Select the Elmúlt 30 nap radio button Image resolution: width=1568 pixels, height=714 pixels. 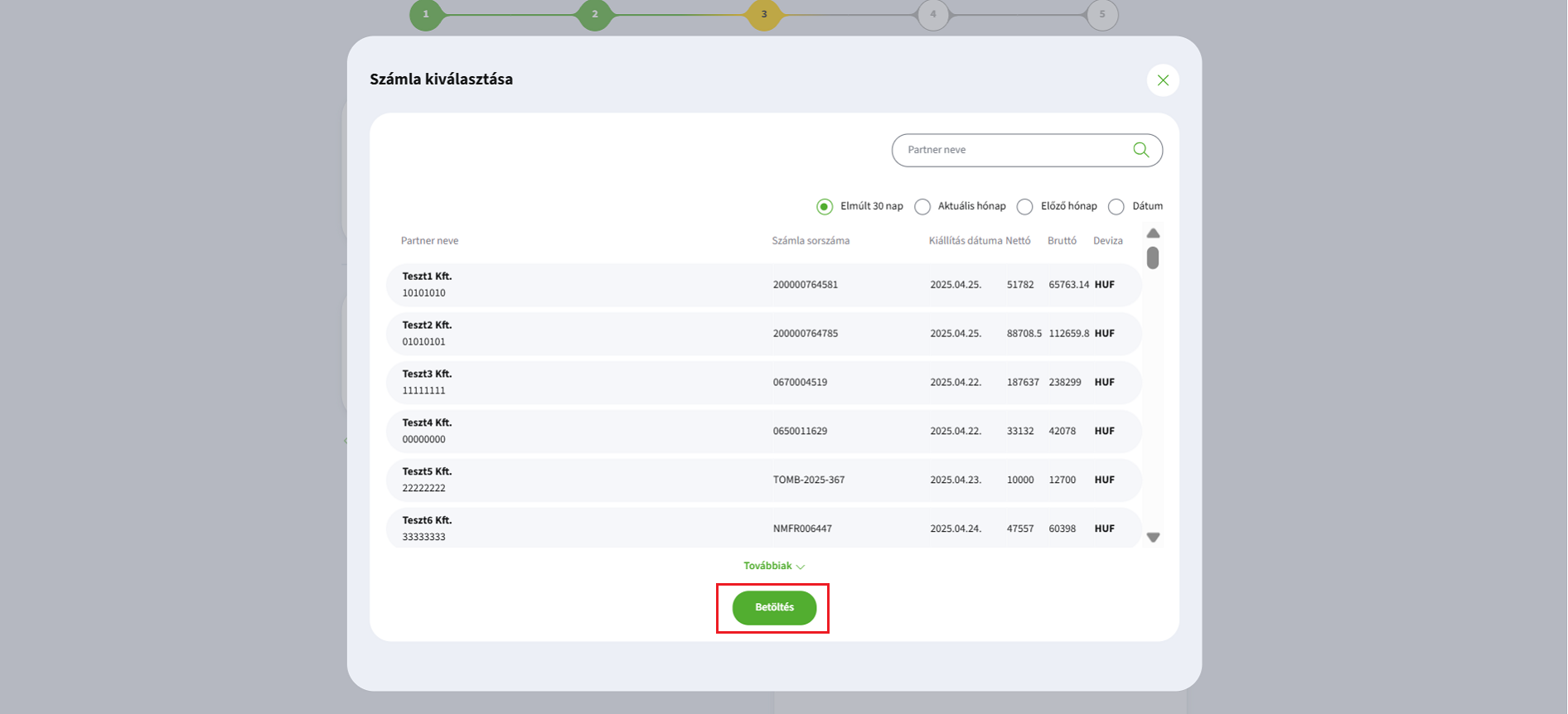click(825, 206)
